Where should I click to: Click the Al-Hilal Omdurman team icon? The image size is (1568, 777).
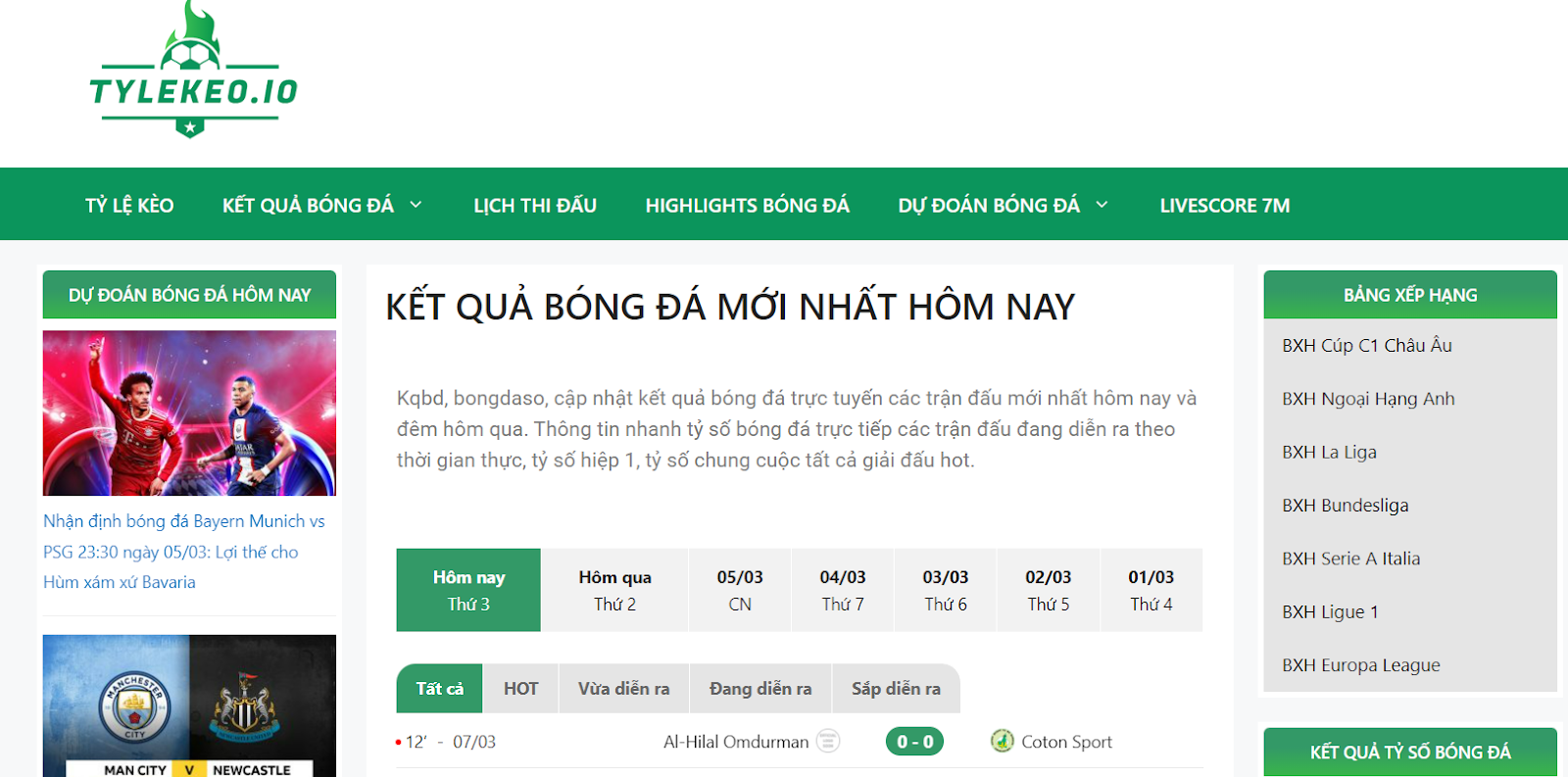pos(828,742)
